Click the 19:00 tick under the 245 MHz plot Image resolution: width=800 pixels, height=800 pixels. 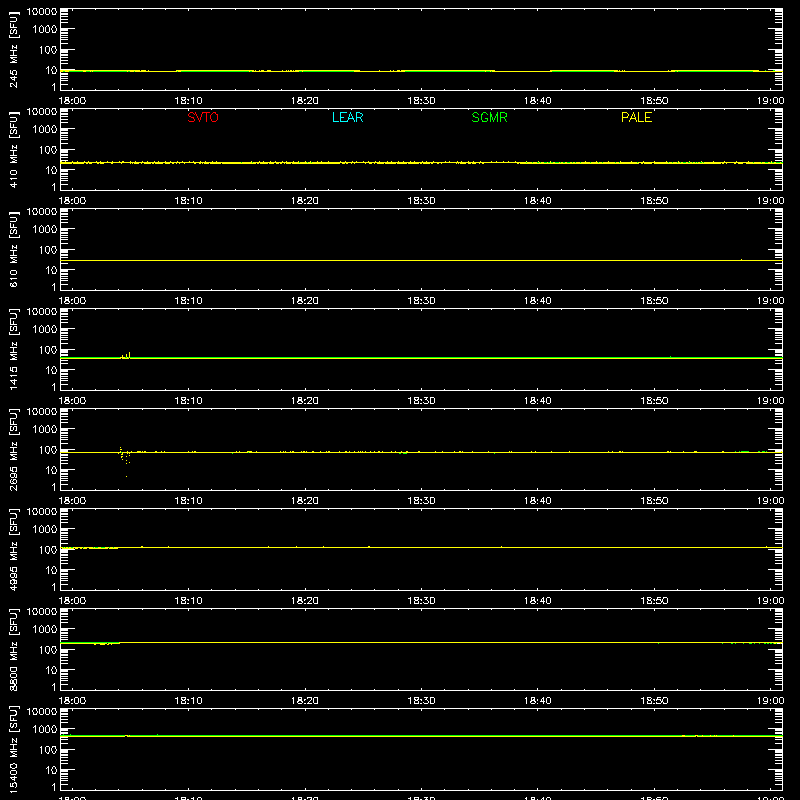(770, 101)
